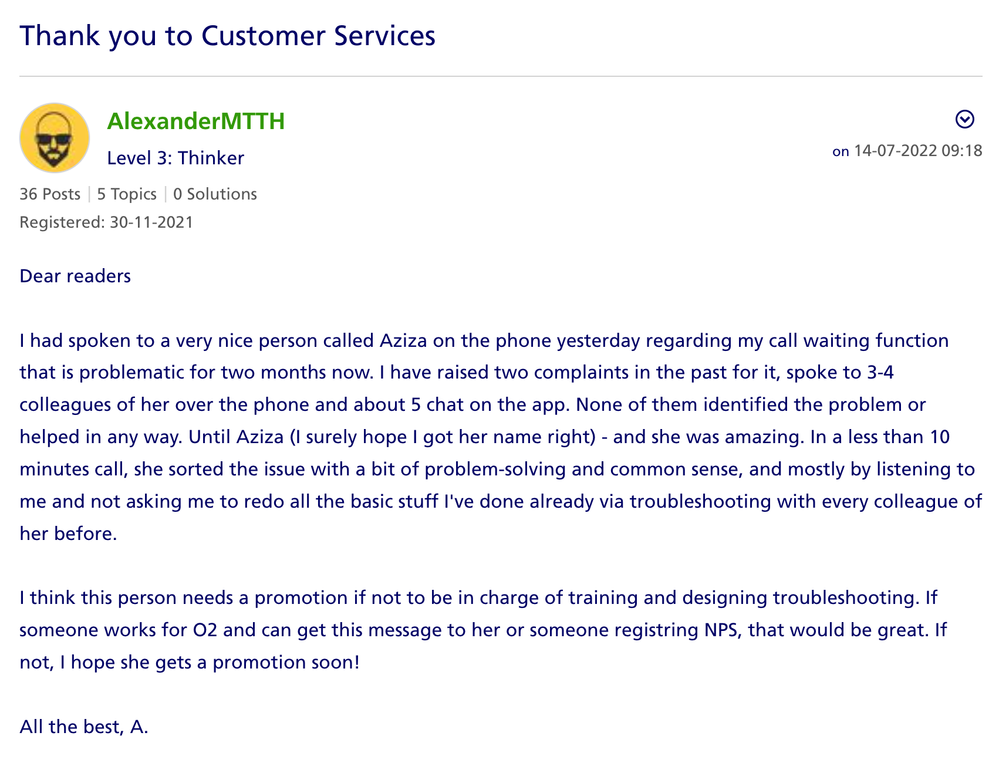Open the 'Thank you to Customer Services' title

point(228,36)
